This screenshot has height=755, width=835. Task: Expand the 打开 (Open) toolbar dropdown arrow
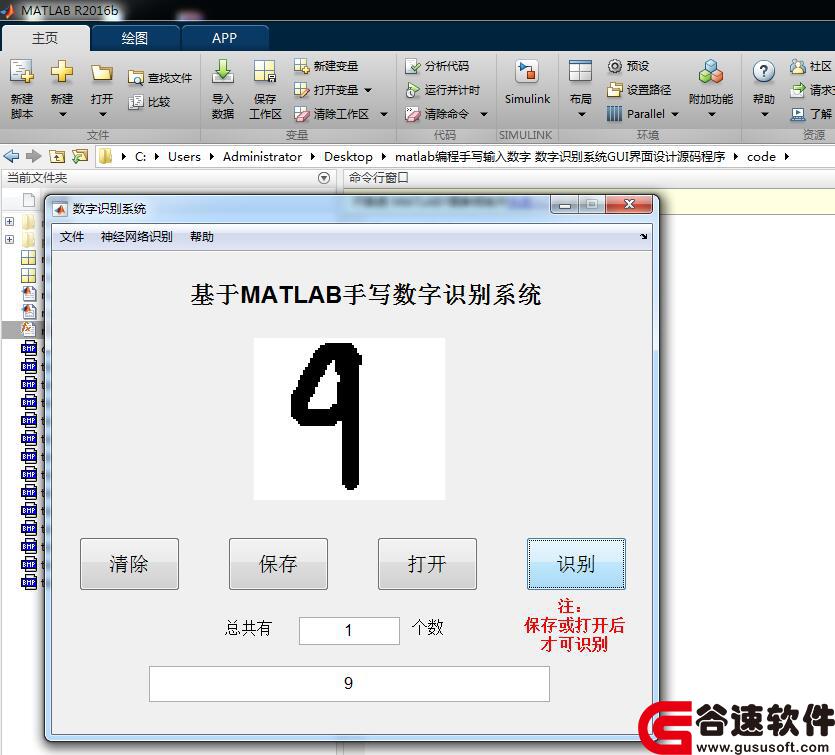[x=102, y=114]
